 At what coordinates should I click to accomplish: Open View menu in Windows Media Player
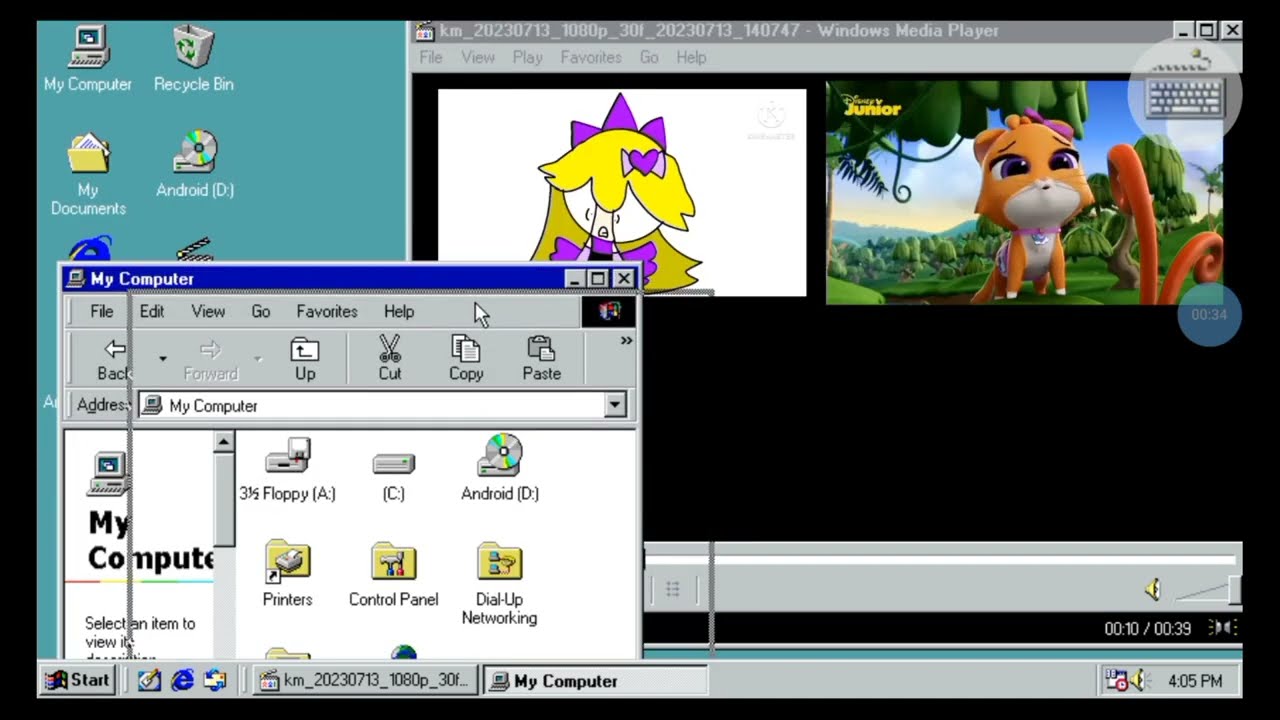478,57
